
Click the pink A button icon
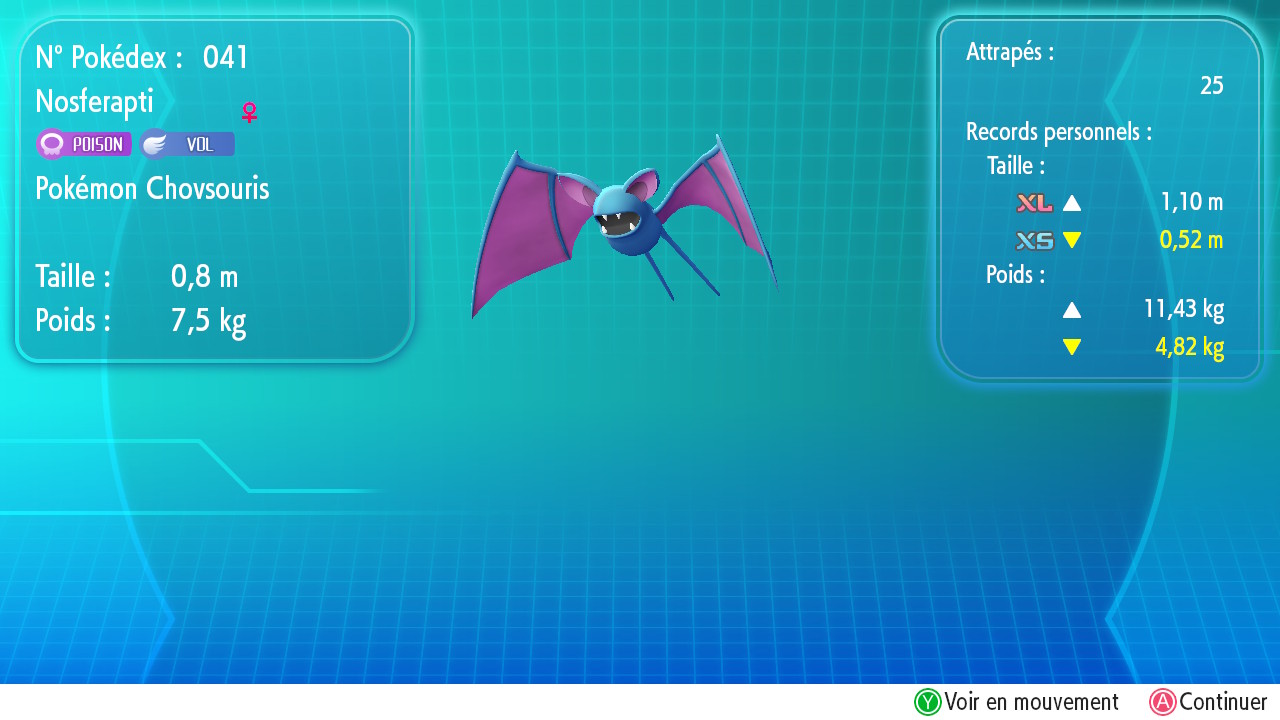[1162, 702]
